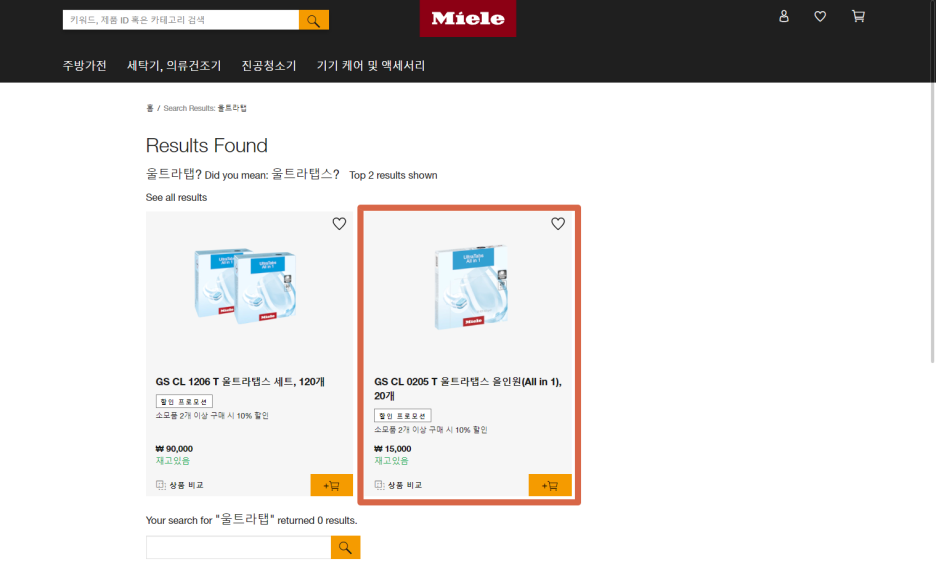936x572 pixels.
Task: Open the 세탁기, 의류건조기 menu
Action: (x=174, y=66)
